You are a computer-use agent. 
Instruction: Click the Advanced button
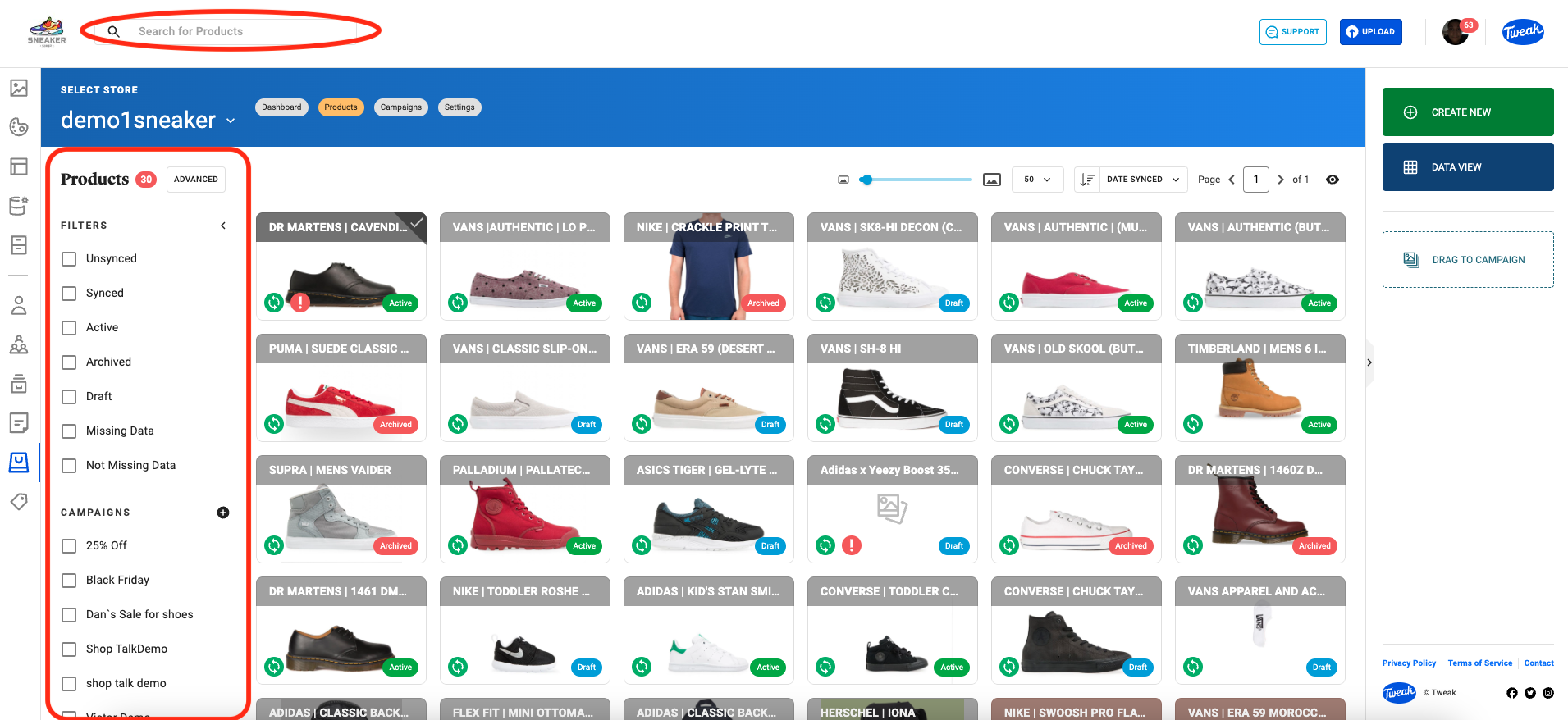[196, 180]
